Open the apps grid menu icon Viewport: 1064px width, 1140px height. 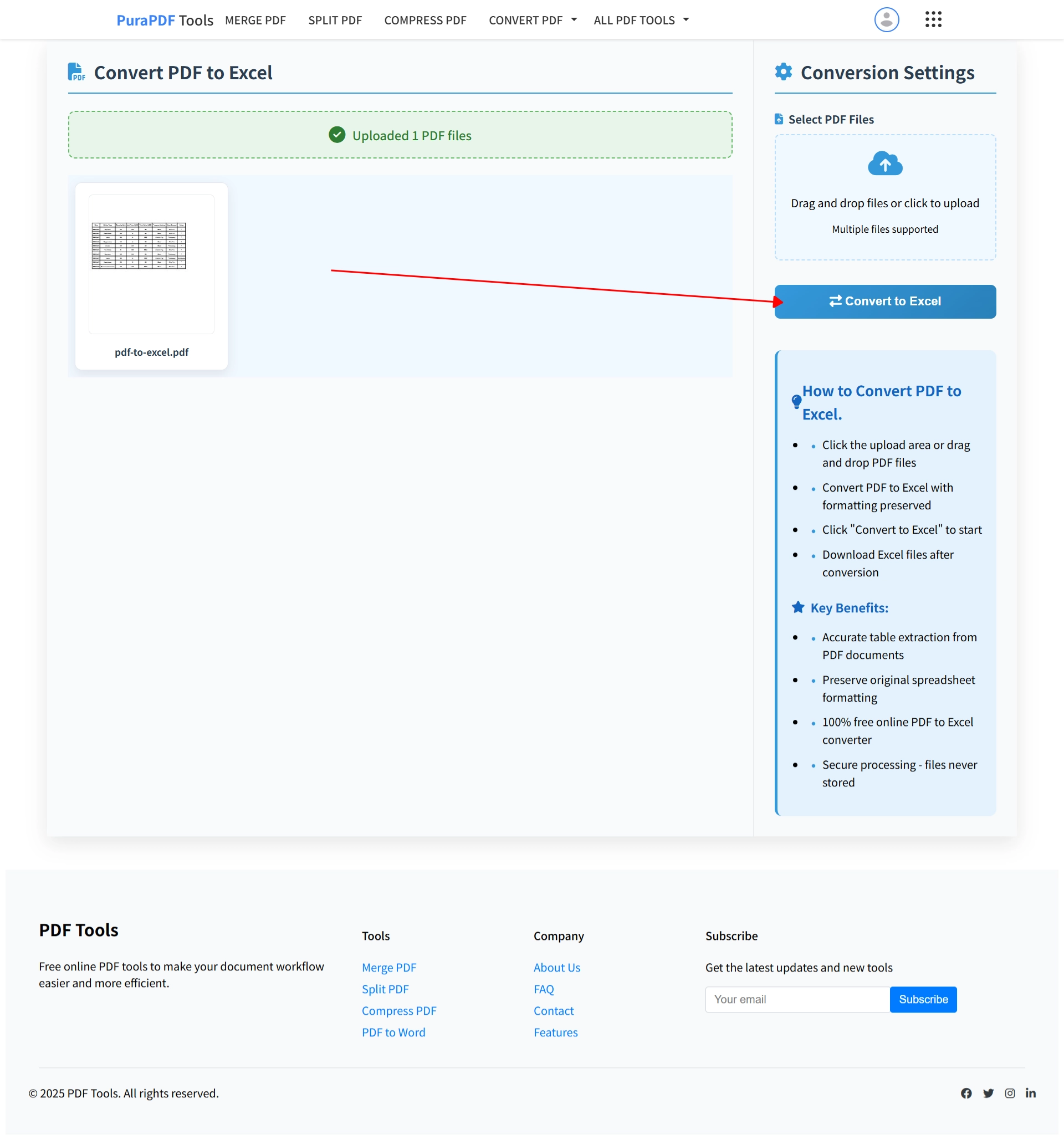(933, 19)
